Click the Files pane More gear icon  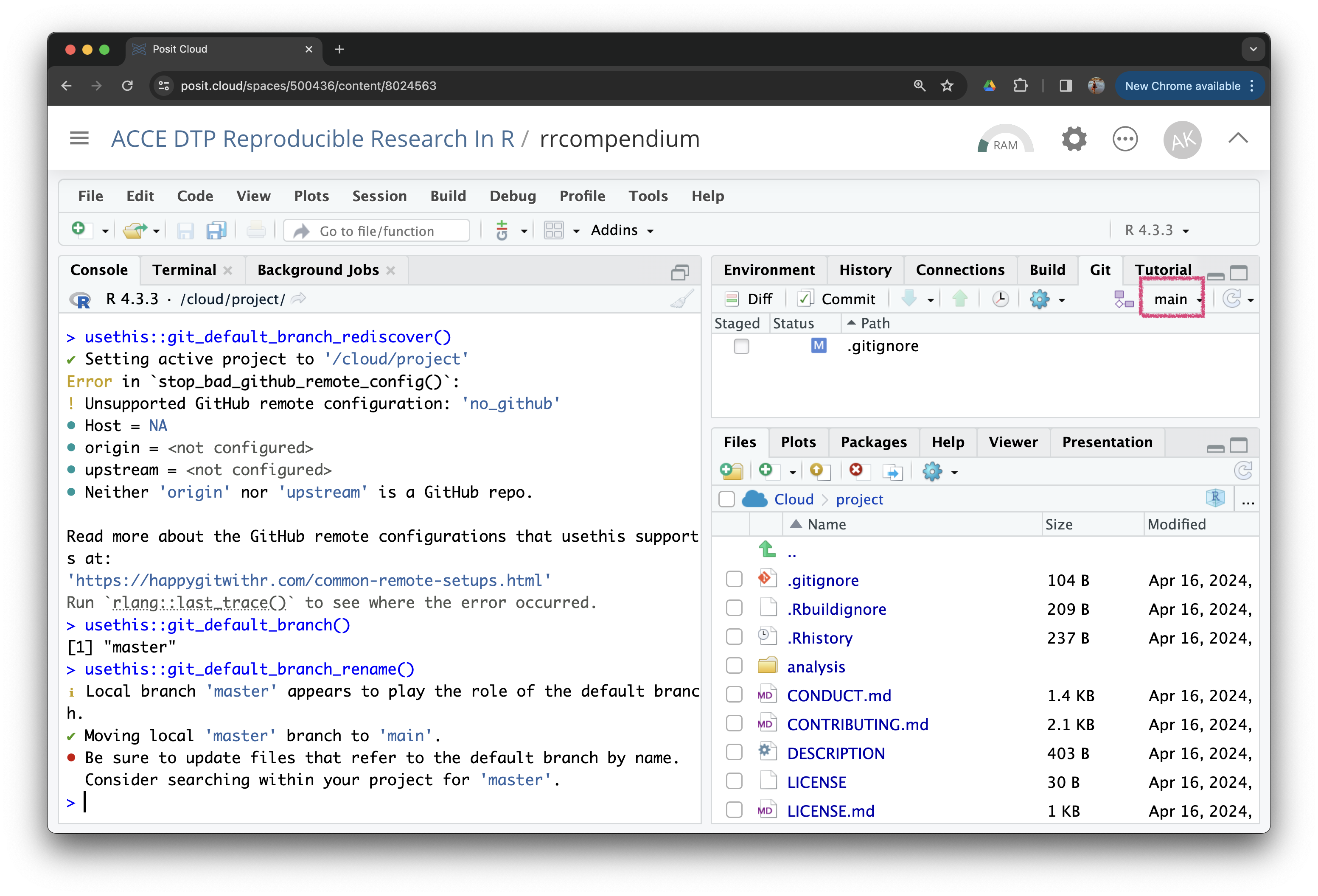click(x=932, y=471)
